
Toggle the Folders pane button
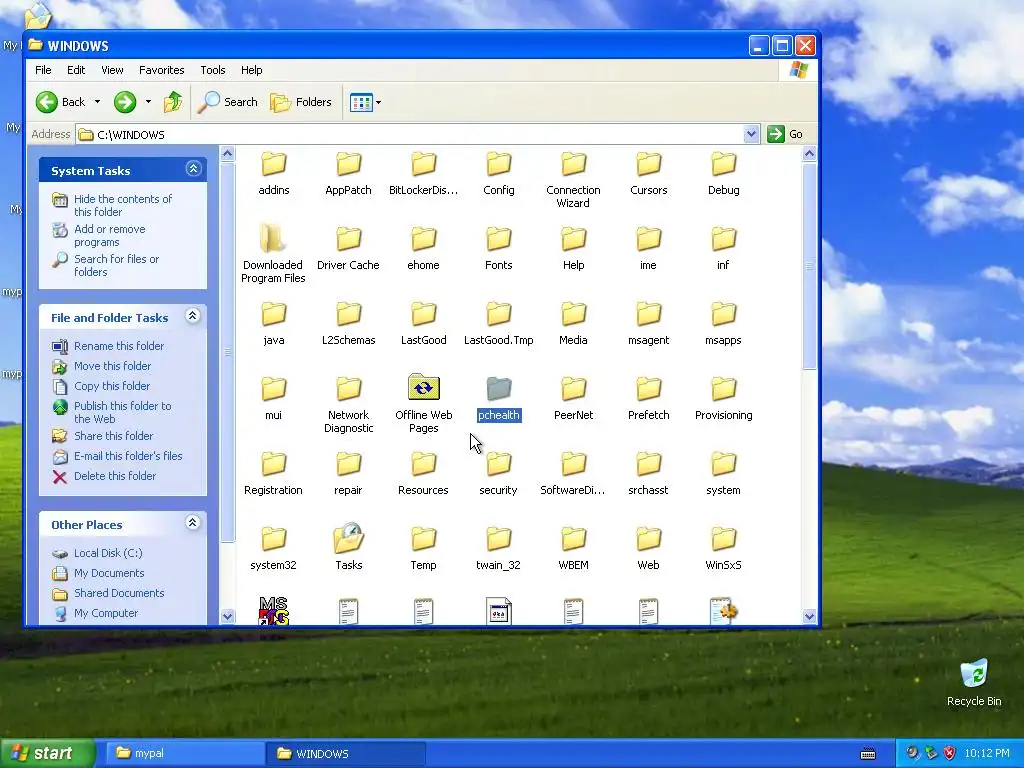click(301, 102)
